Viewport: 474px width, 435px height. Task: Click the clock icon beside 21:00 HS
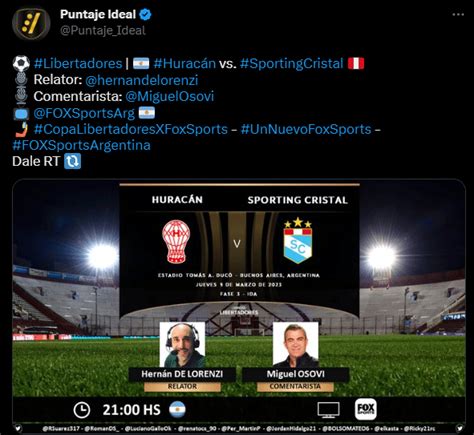pyautogui.click(x=82, y=410)
